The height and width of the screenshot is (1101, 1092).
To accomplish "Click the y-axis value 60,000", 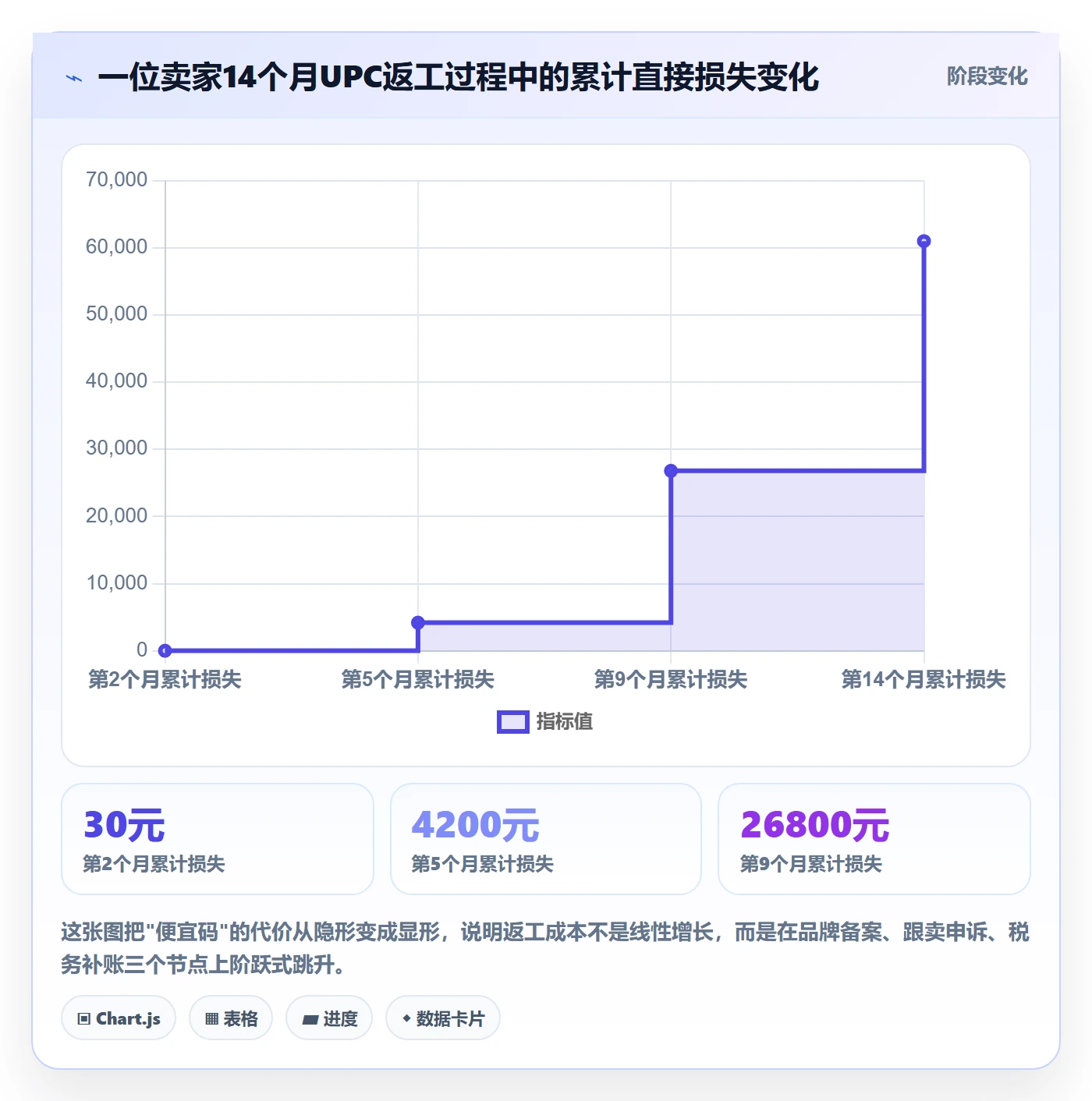I will point(116,247).
